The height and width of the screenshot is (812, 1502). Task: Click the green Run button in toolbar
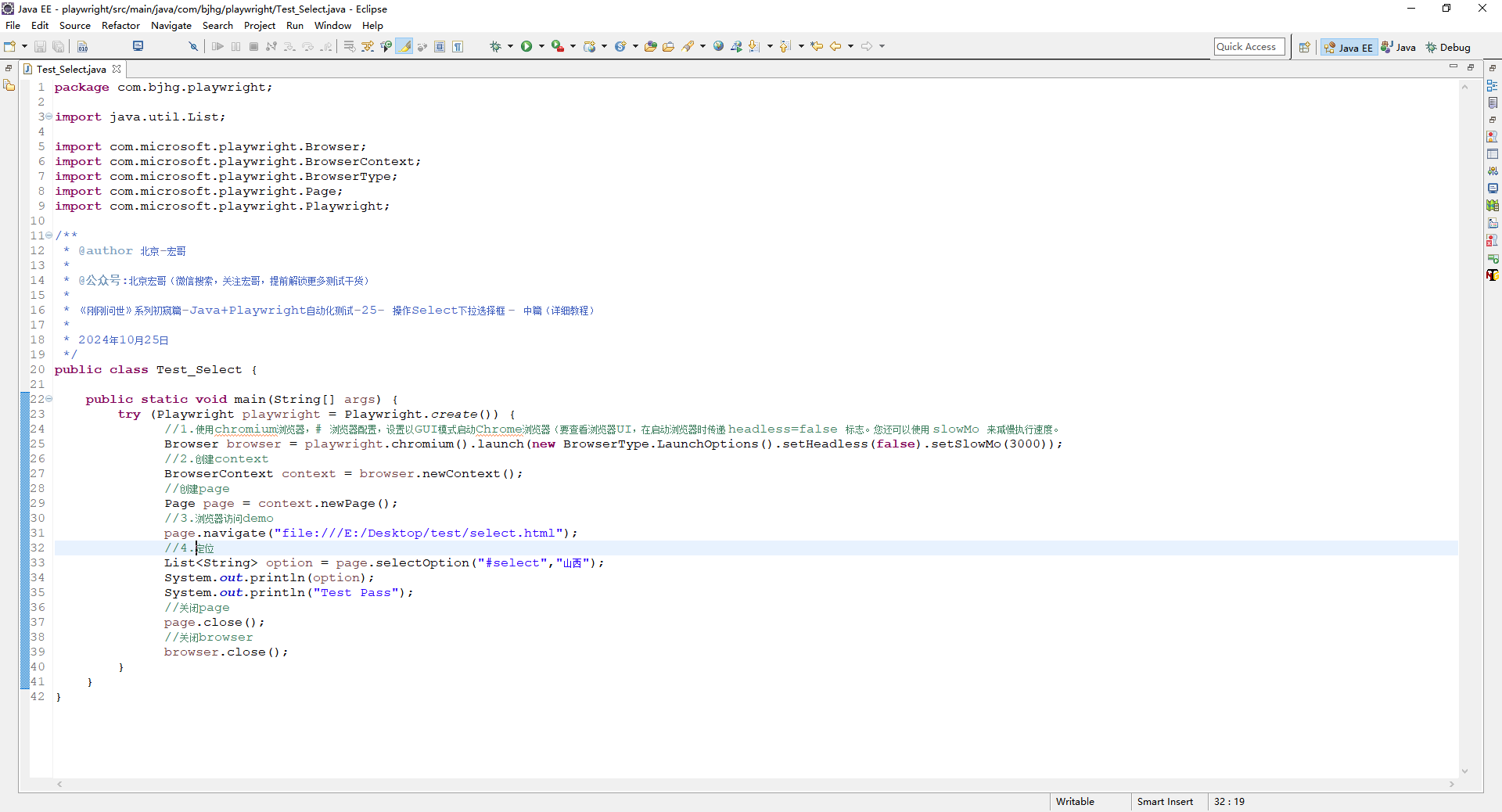[x=526, y=47]
